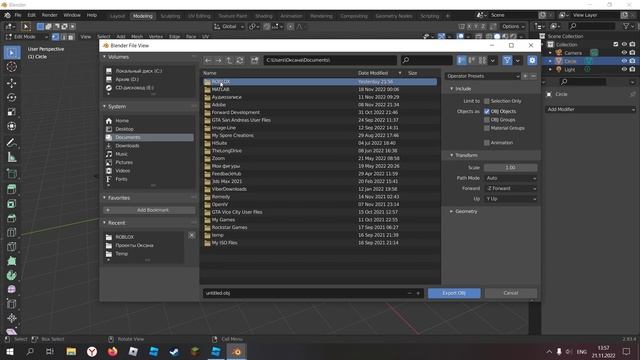This screenshot has width=640, height=360.
Task: Toggle Light visibility eye in outliner
Action: [624, 70]
